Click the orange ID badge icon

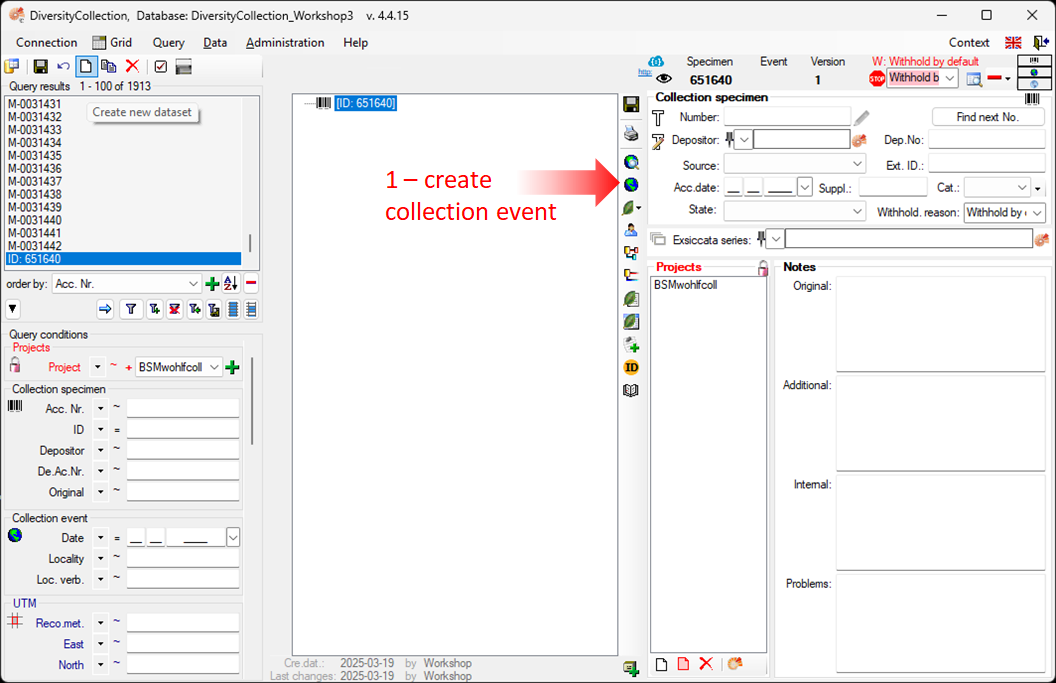coord(631,367)
